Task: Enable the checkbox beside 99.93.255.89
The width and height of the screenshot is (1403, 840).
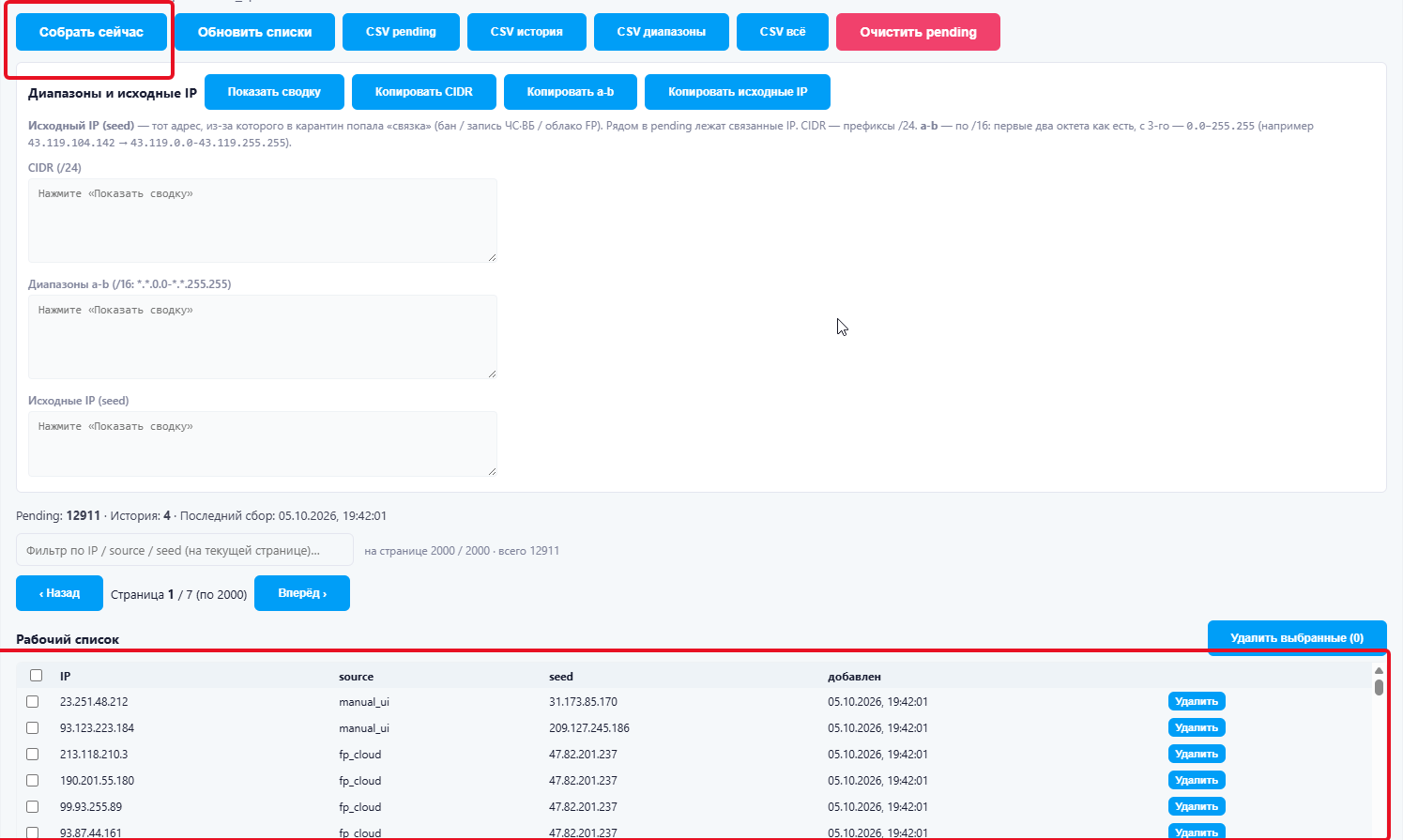Action: pyautogui.click(x=33, y=807)
